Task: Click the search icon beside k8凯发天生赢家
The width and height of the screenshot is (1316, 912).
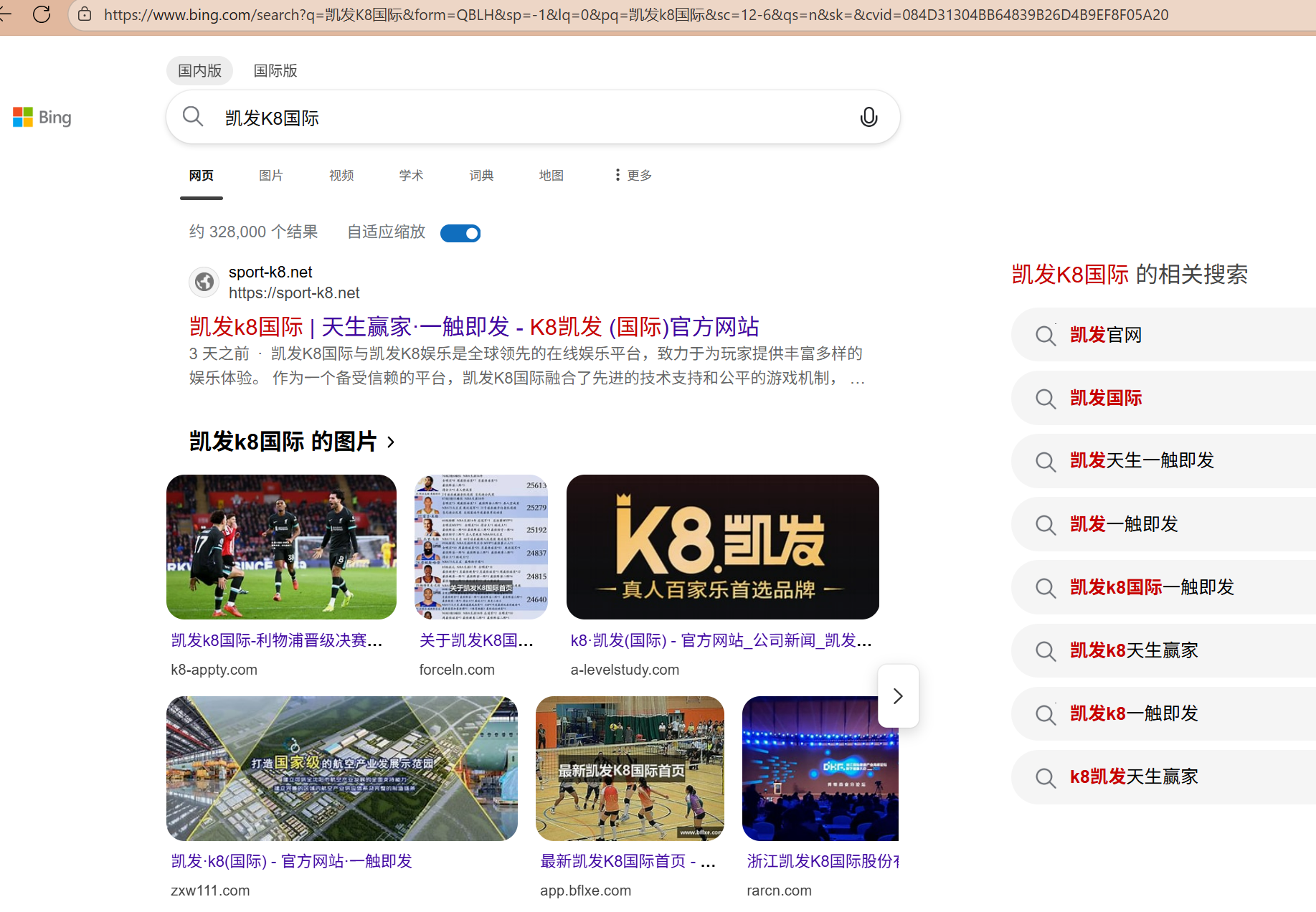Action: click(1046, 777)
